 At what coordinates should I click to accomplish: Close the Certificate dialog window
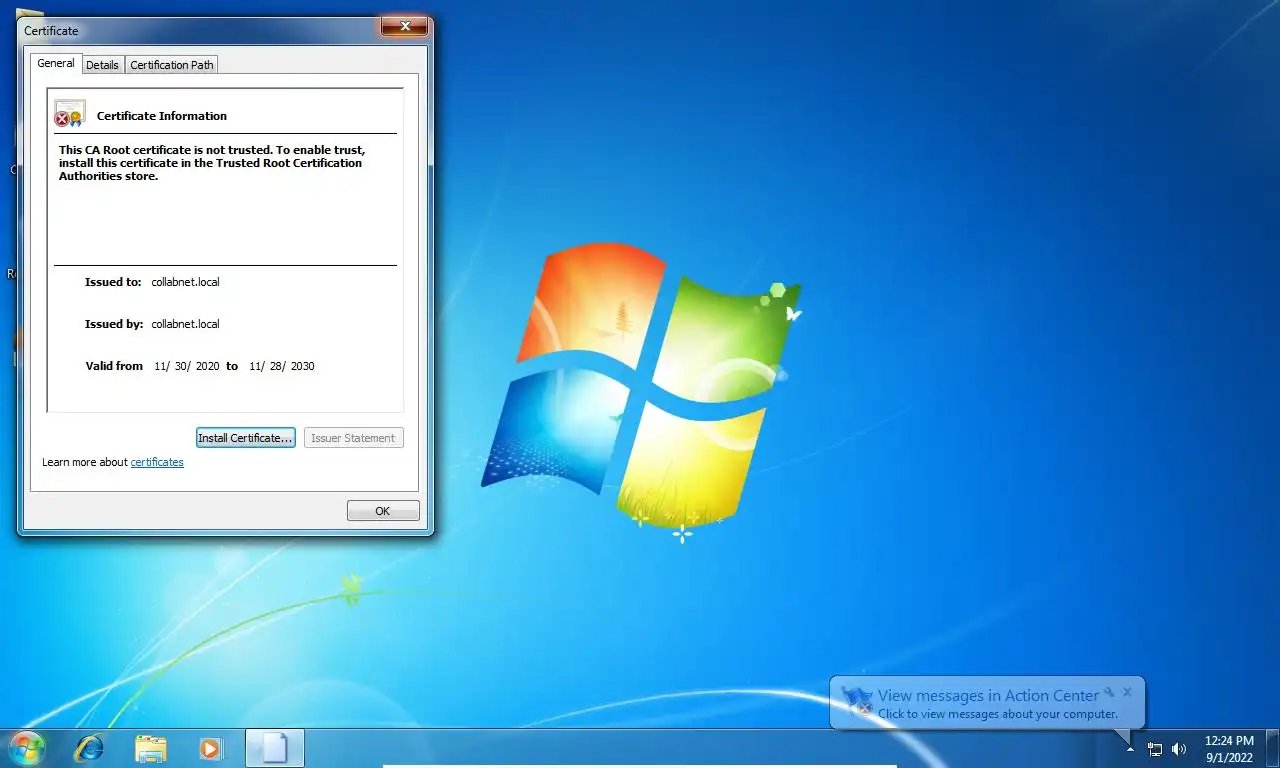point(405,26)
